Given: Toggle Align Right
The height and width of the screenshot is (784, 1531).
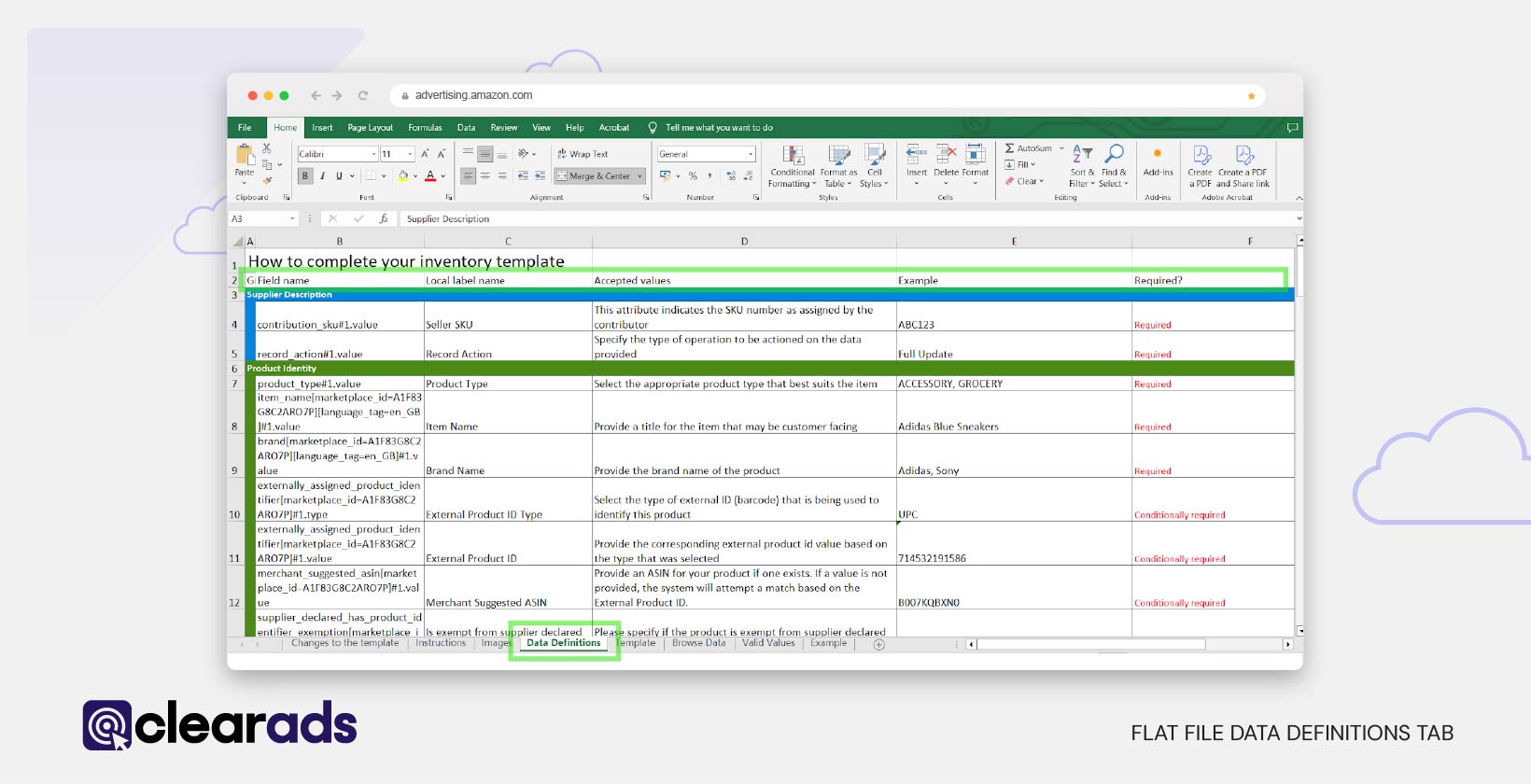Looking at the screenshot, I should (502, 175).
